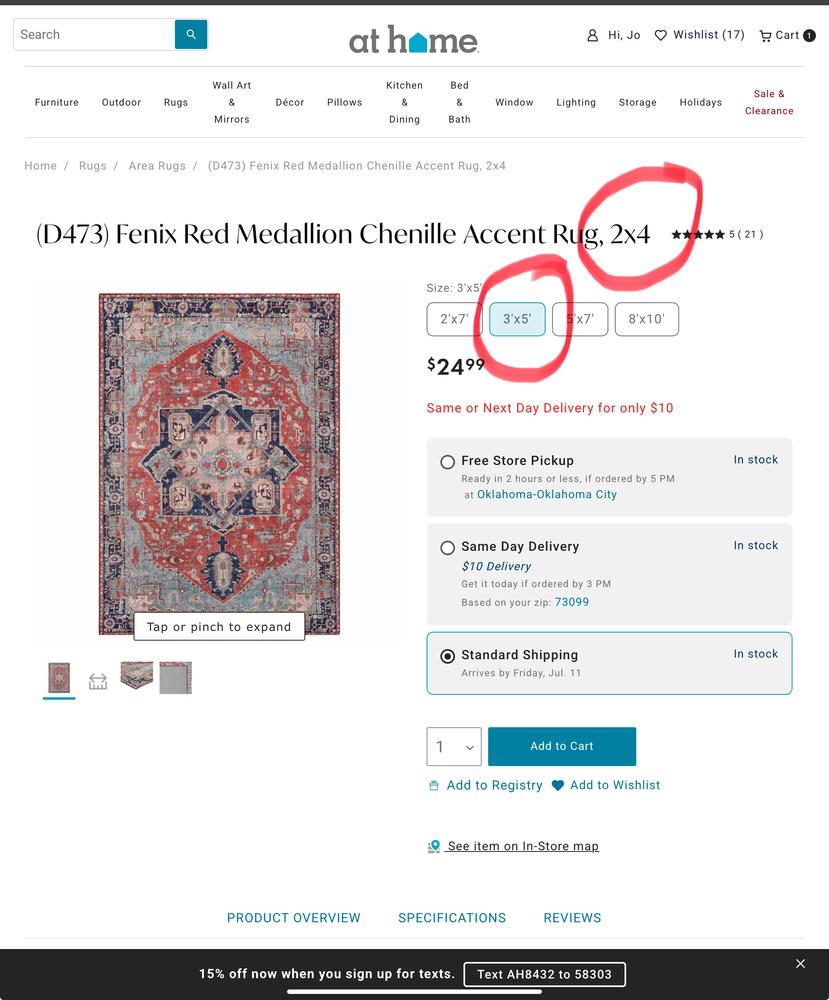The image size is (829, 1000).
Task: Switch to the Specifications tab
Action: click(452, 918)
